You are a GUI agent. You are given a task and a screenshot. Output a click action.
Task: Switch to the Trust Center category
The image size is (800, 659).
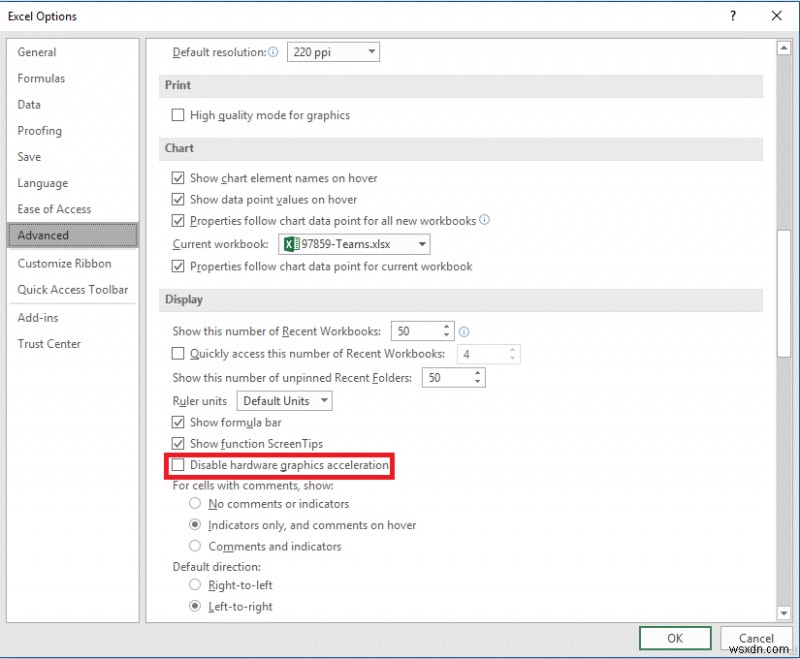click(49, 343)
